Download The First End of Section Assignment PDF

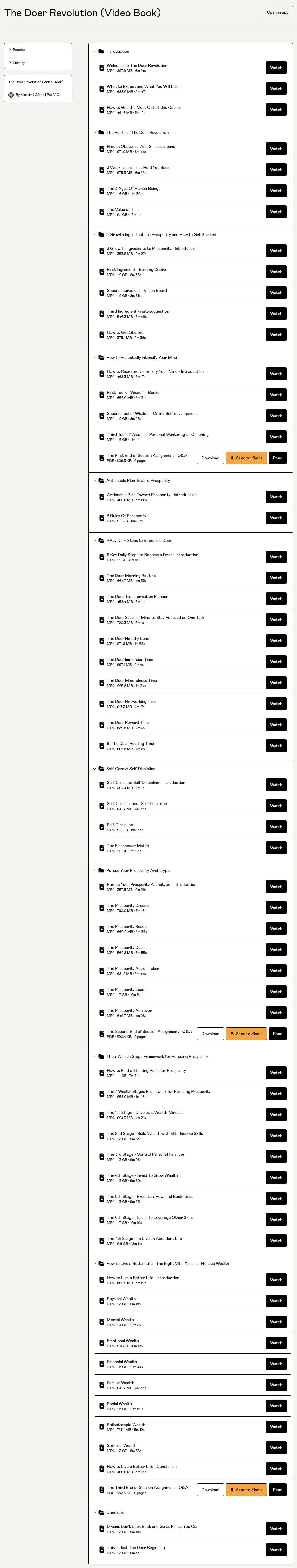(210, 458)
